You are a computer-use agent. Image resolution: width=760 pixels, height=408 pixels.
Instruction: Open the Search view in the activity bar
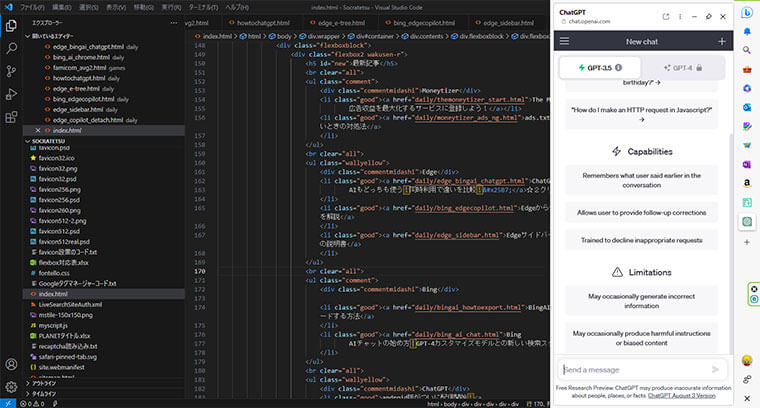tap(11, 48)
